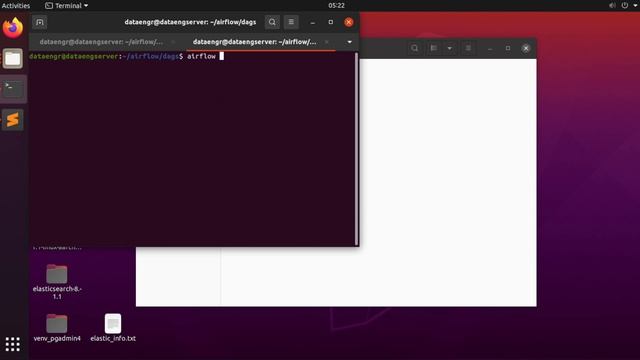Launch Sublime Text from the dock
The image size is (640, 360).
[x=13, y=120]
